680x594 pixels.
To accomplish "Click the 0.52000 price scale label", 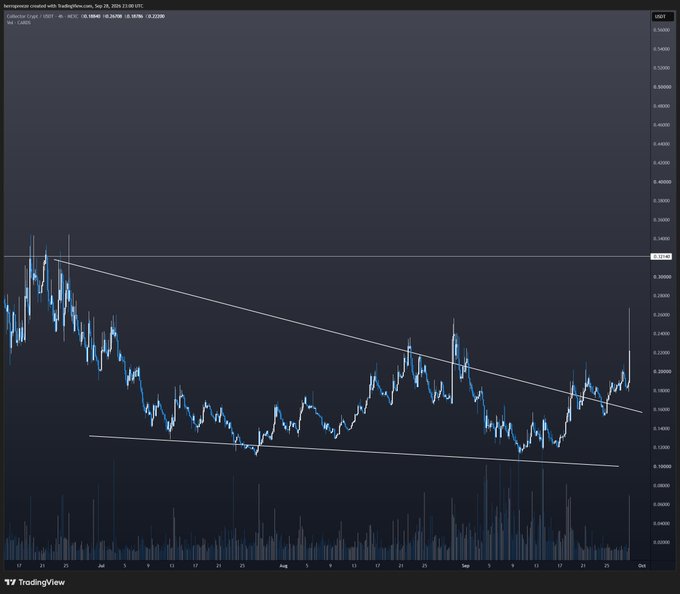I will pos(661,68).
